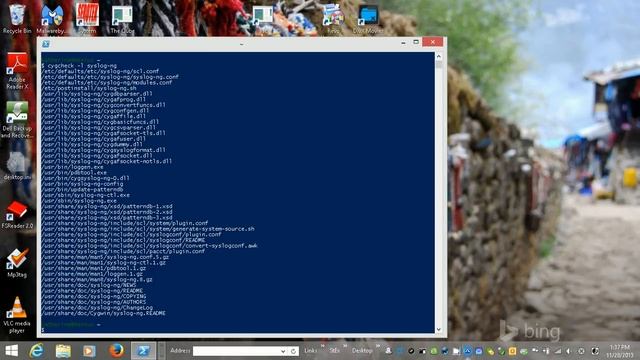This screenshot has width=640, height=360.
Task: Open the Dact Mover desktop shortcut
Action: (x=368, y=18)
